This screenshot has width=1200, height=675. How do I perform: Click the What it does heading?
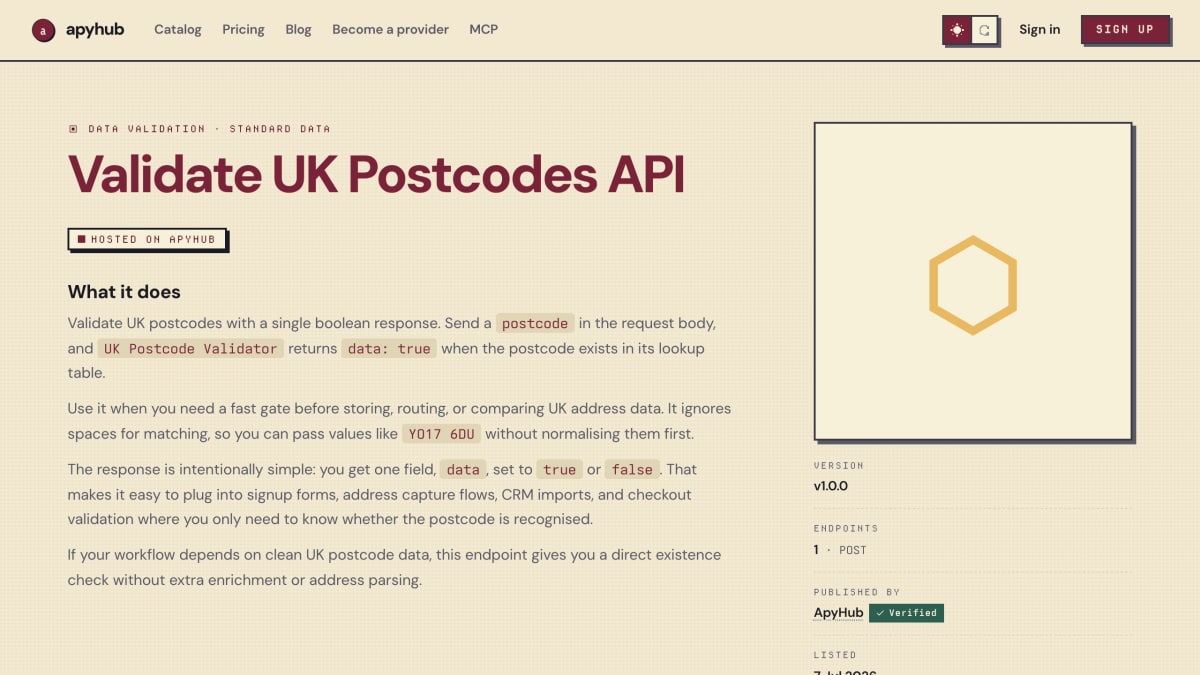(124, 292)
